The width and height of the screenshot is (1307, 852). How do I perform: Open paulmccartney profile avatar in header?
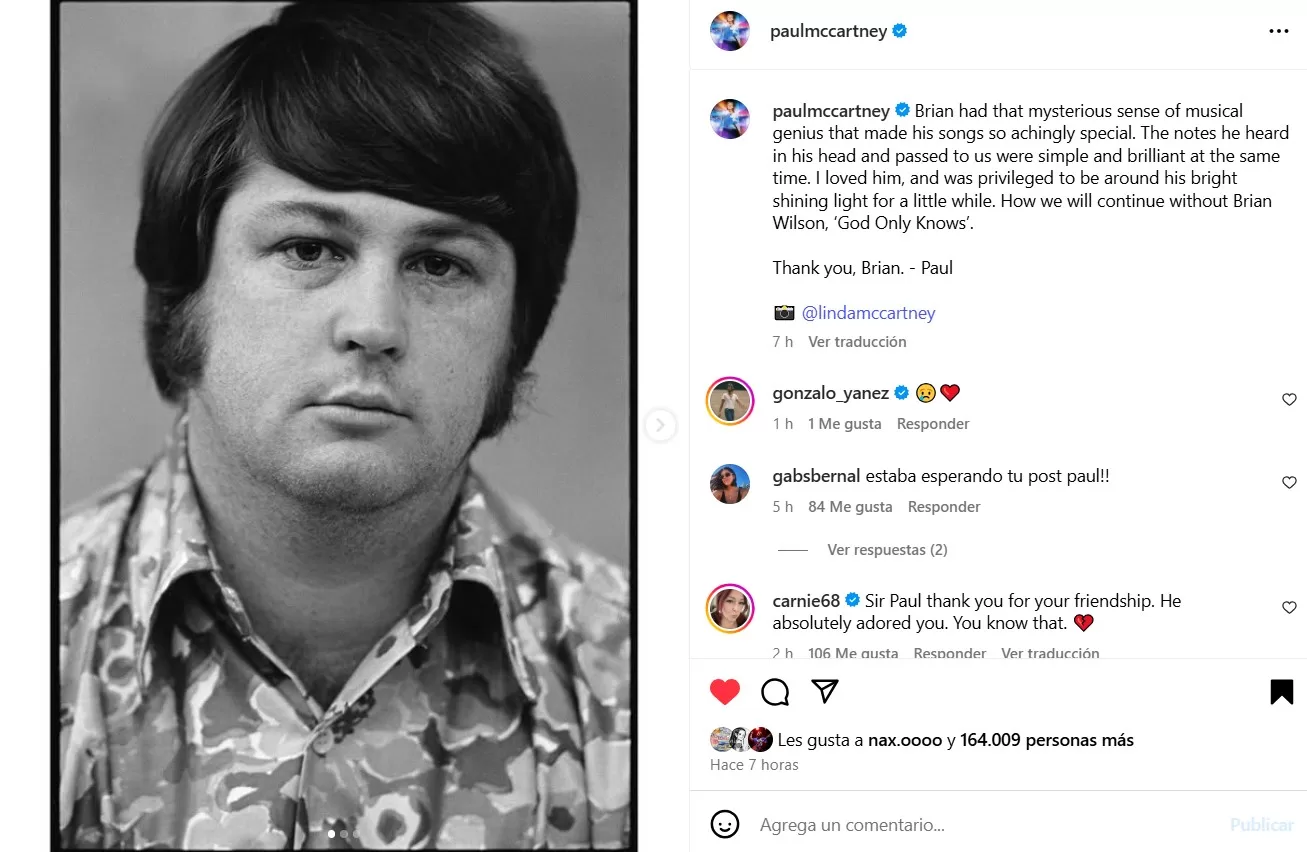click(730, 31)
